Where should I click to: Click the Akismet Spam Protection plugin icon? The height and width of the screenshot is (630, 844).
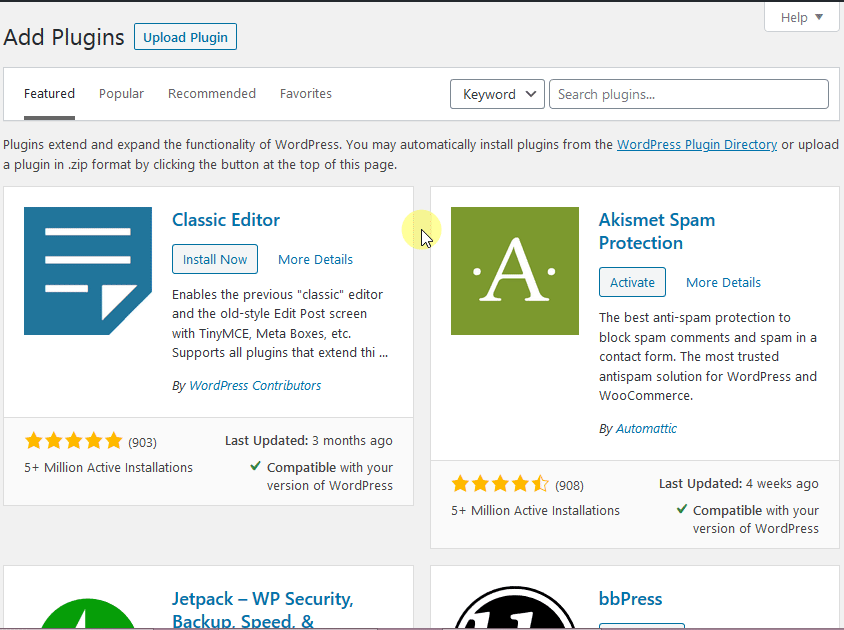coord(514,271)
